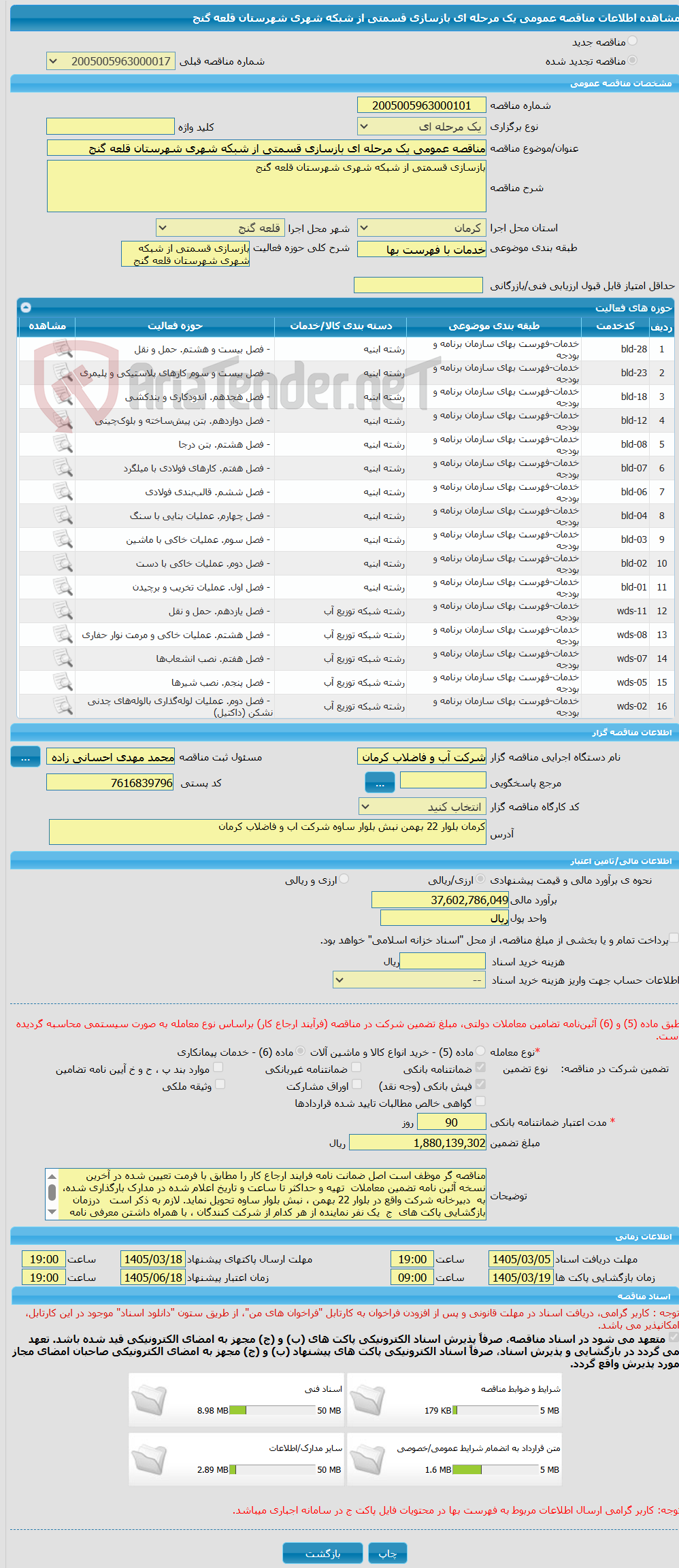The width and height of the screenshot is (679, 1568).
Task: Open the نوع برگزاری dropdown
Action: click(x=422, y=127)
